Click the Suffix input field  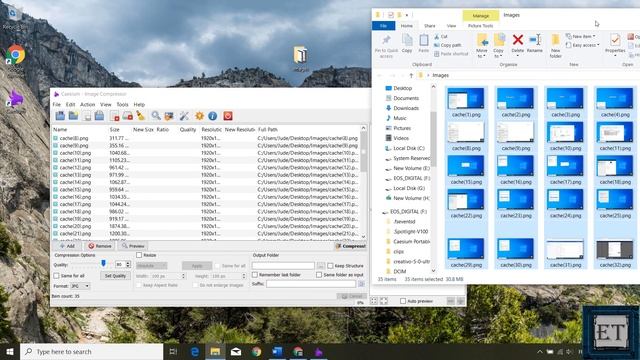pos(311,284)
